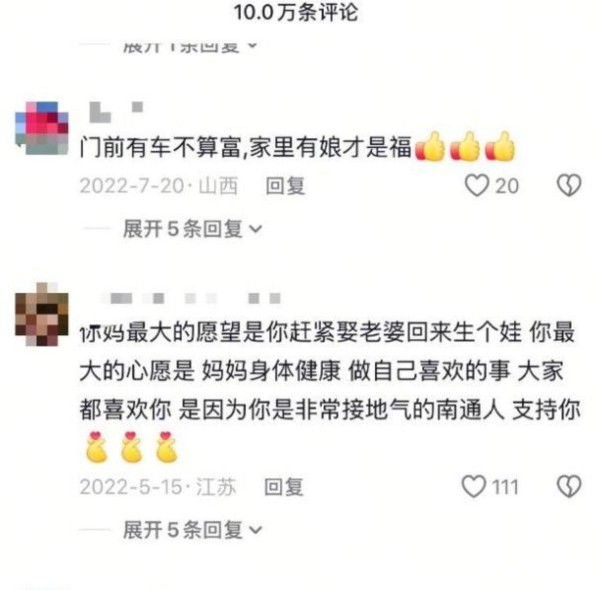
Task: Click the thumbs-up emojis in first comment
Action: [x=465, y=147]
